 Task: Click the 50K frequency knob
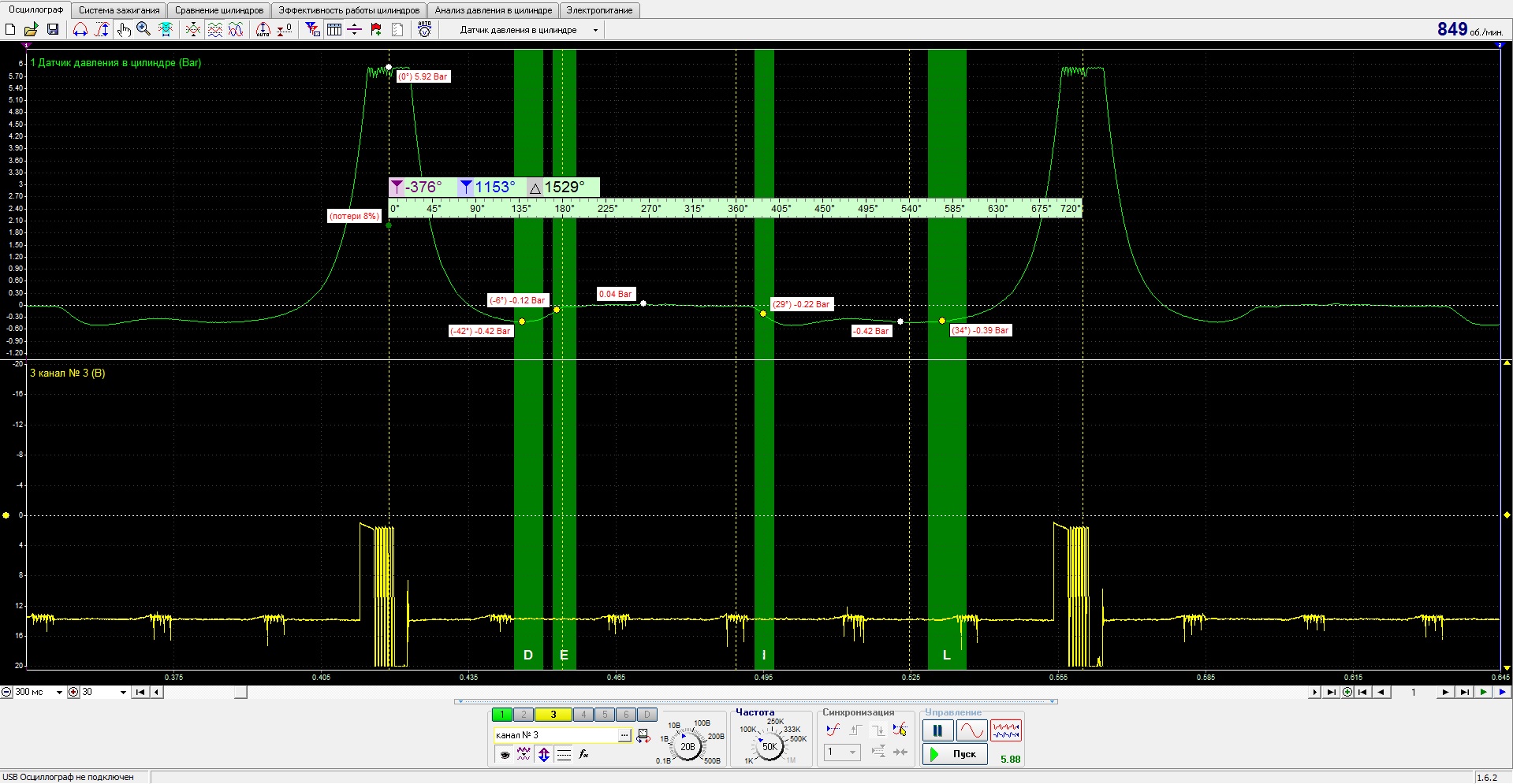(770, 746)
